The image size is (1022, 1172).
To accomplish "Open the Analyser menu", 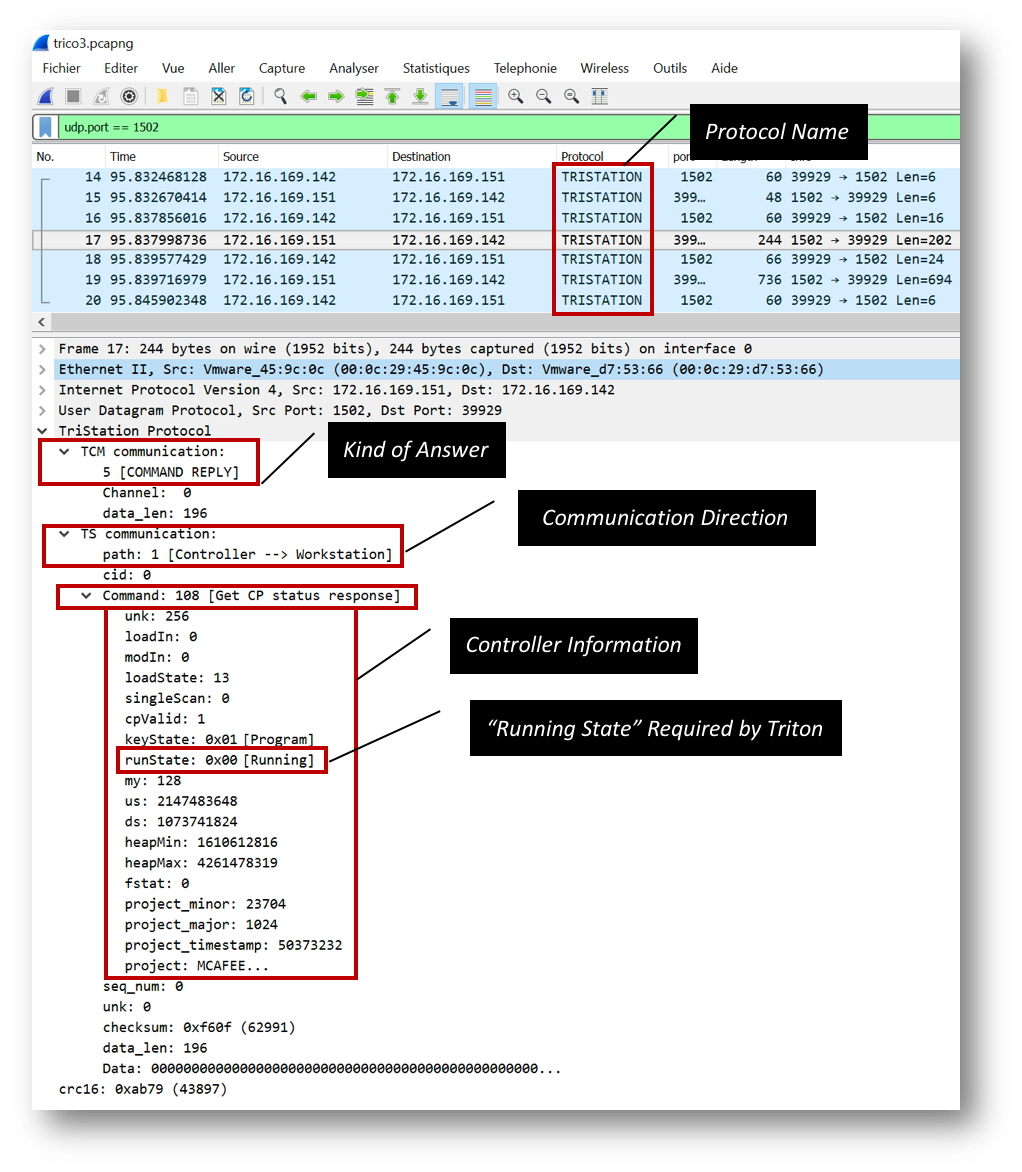I will (354, 68).
